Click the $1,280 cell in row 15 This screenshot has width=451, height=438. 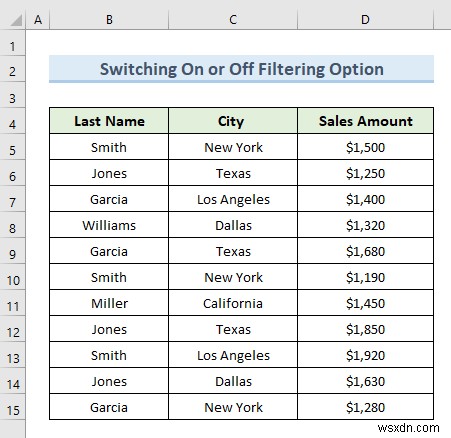(x=365, y=407)
